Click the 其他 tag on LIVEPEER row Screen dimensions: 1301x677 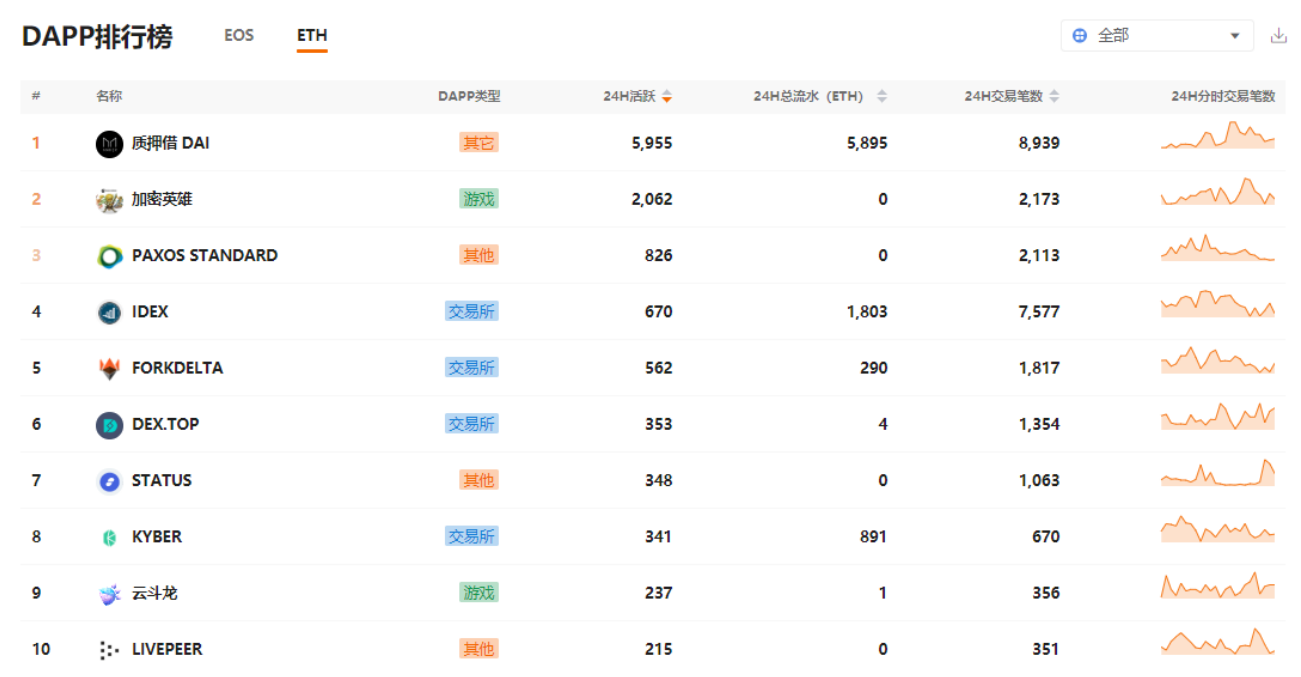pos(478,649)
